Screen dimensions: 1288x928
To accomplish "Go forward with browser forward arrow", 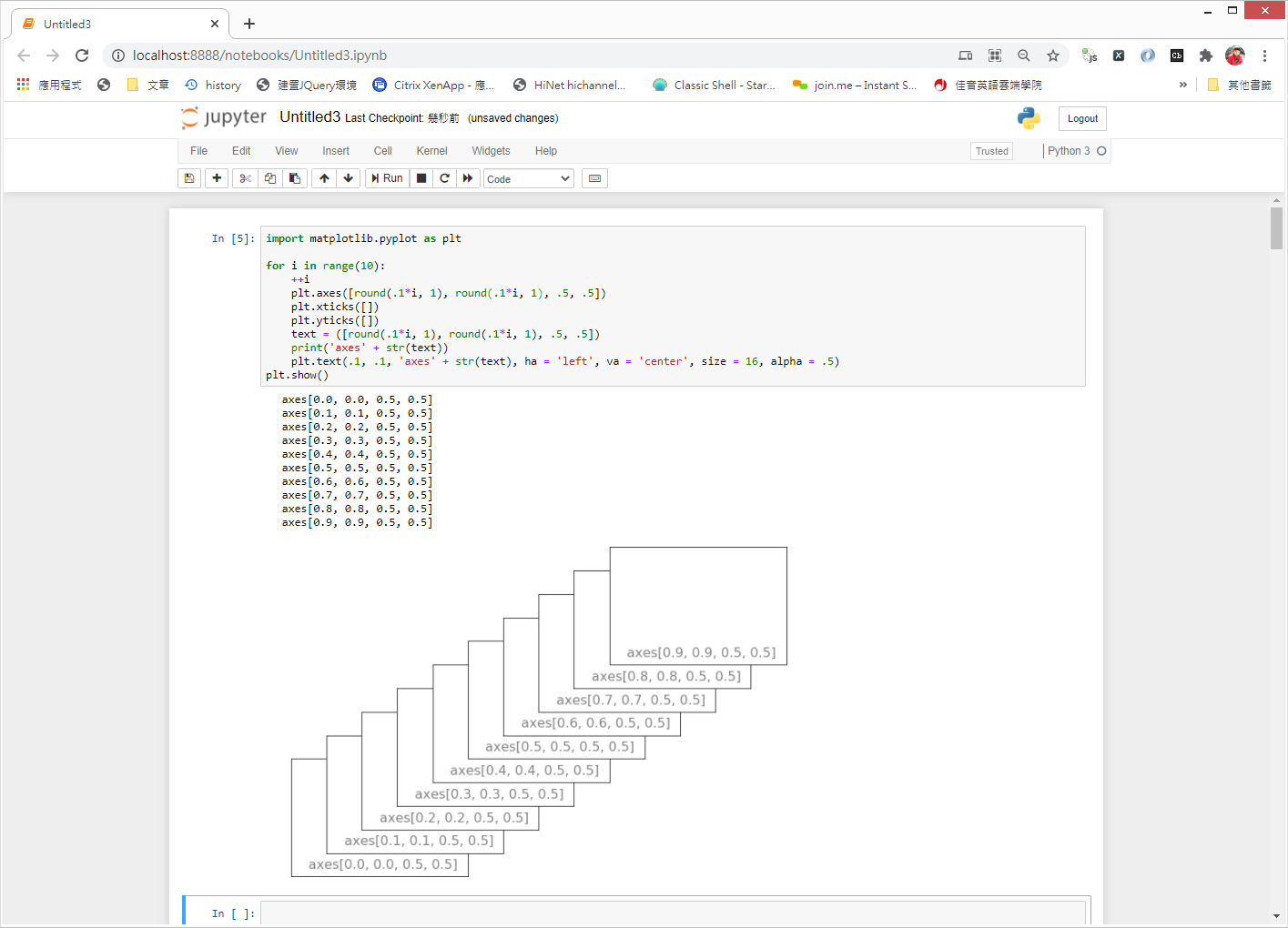I will pyautogui.click(x=53, y=55).
